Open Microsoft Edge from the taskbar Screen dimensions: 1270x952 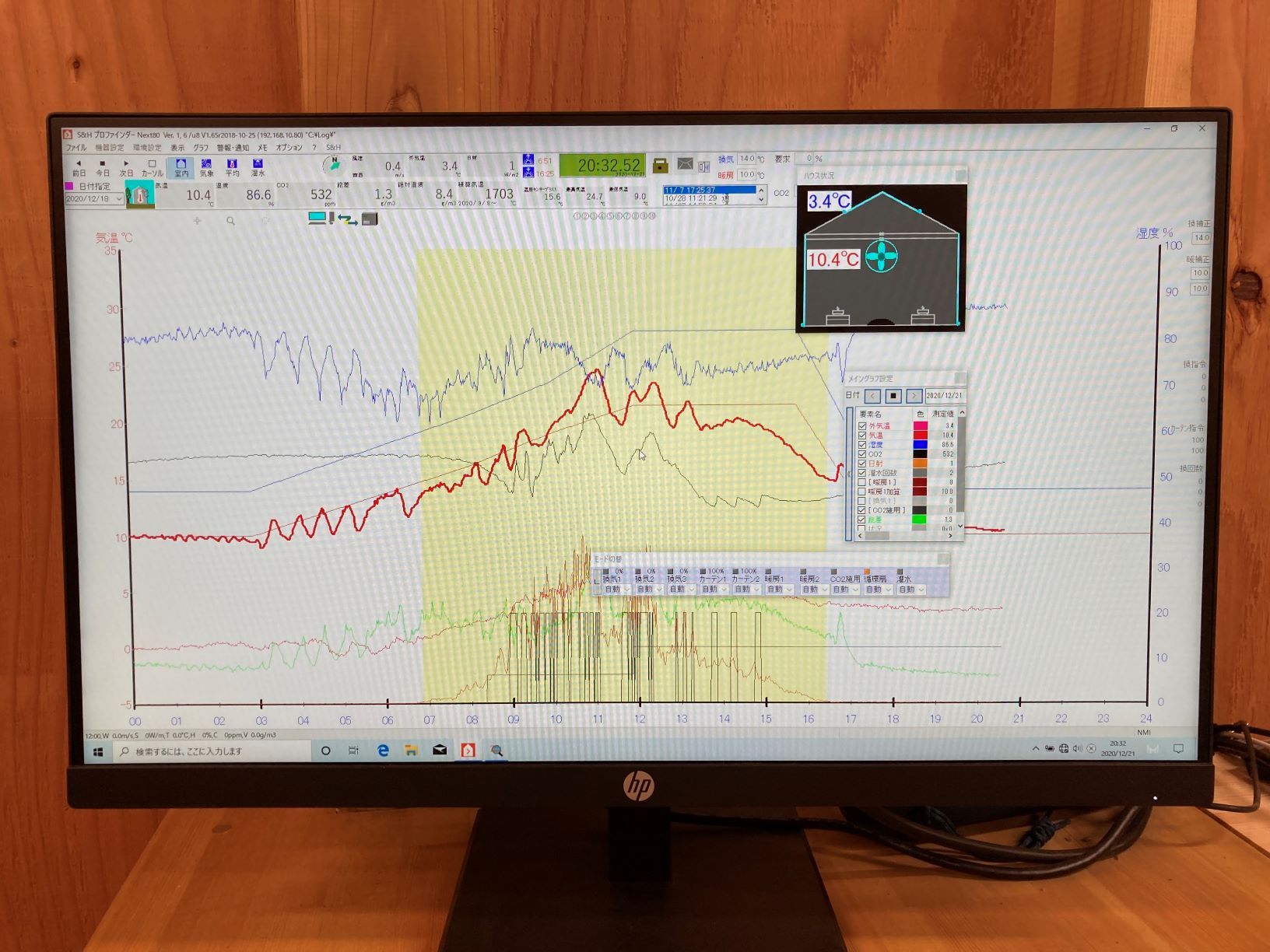click(383, 751)
